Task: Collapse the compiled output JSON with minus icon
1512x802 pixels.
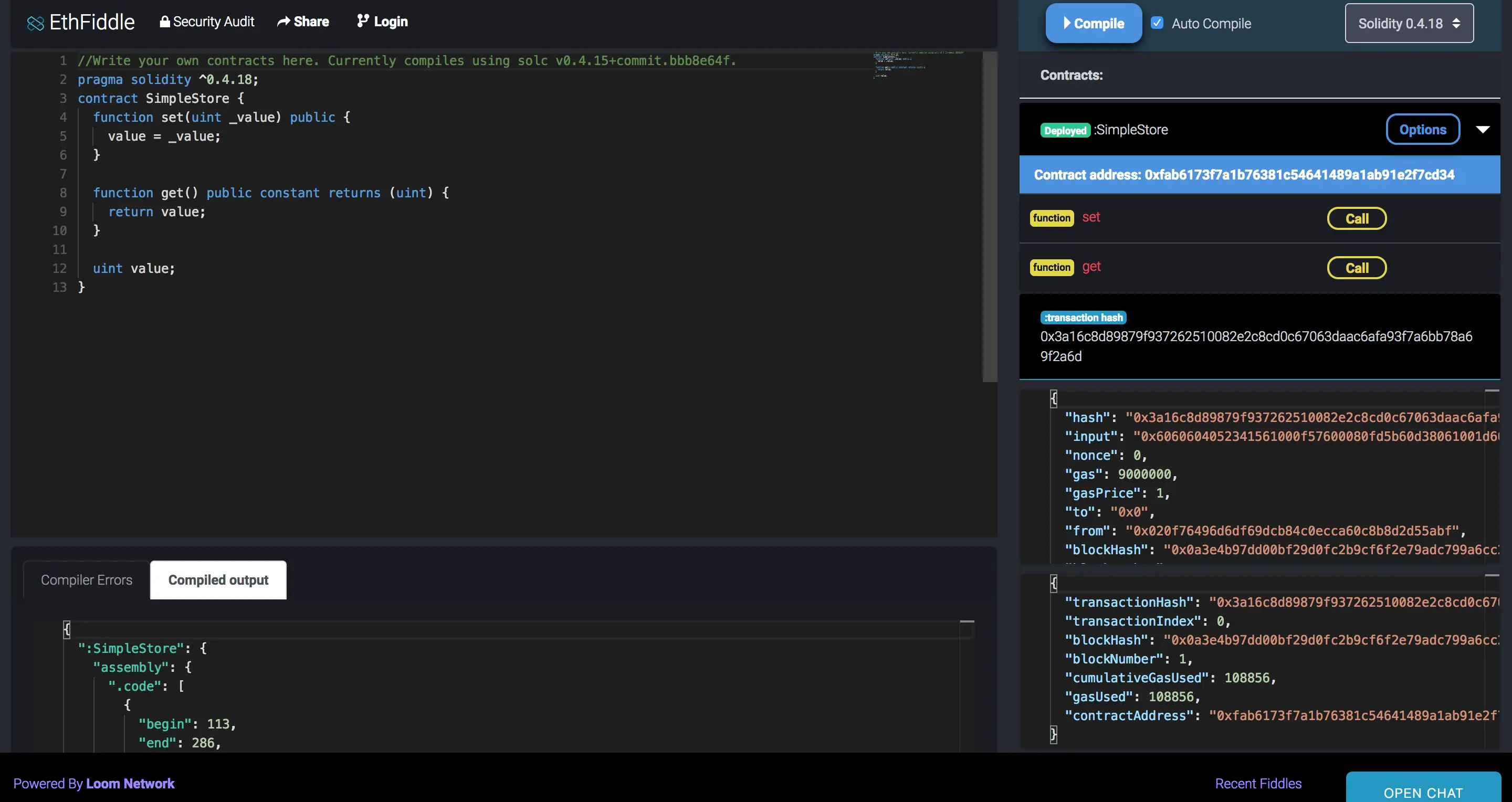Action: tap(967, 621)
